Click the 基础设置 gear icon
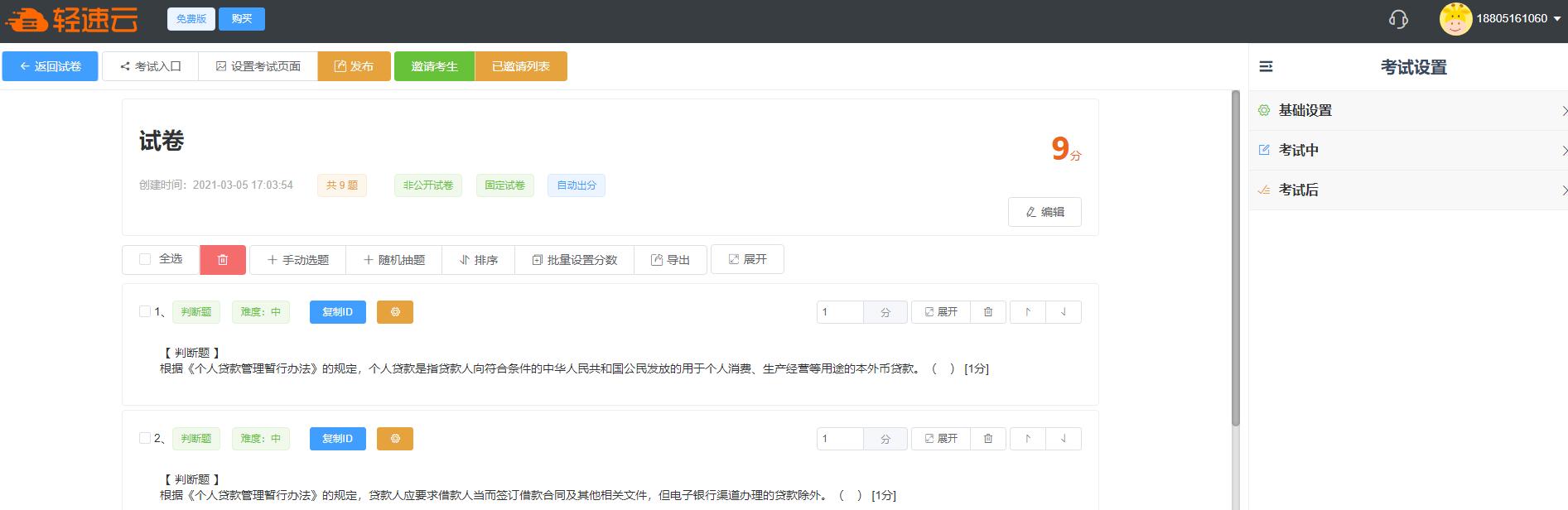This screenshot has width=1568, height=510. pyautogui.click(x=1264, y=110)
